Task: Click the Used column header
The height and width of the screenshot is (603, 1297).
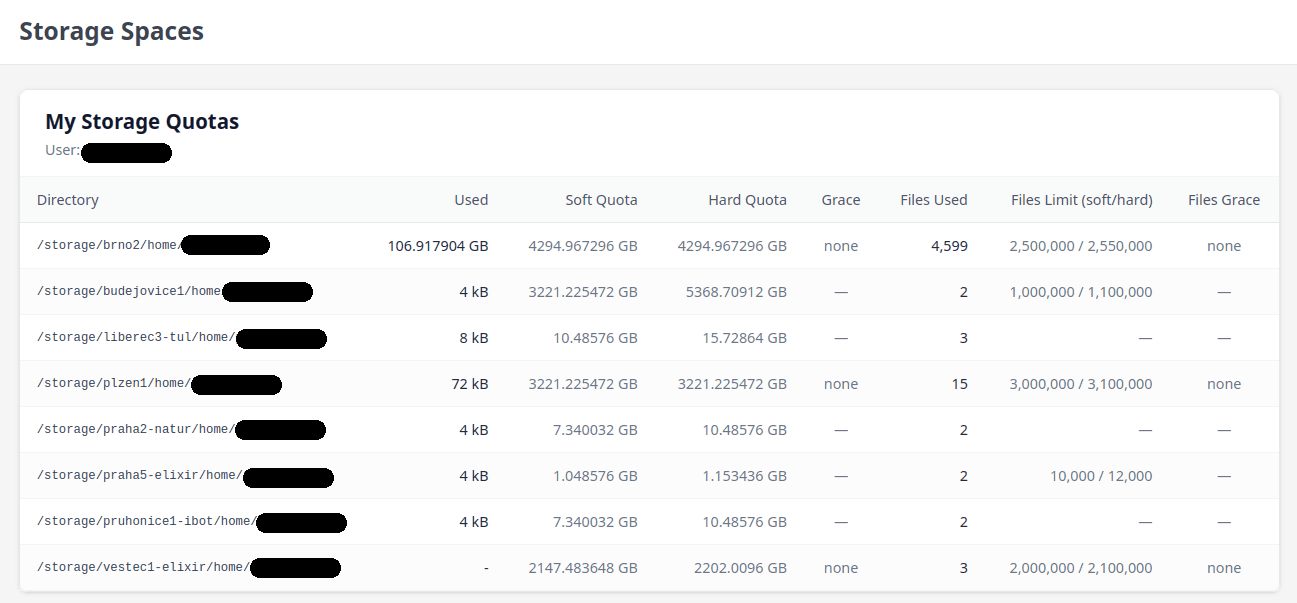Action: pos(471,200)
